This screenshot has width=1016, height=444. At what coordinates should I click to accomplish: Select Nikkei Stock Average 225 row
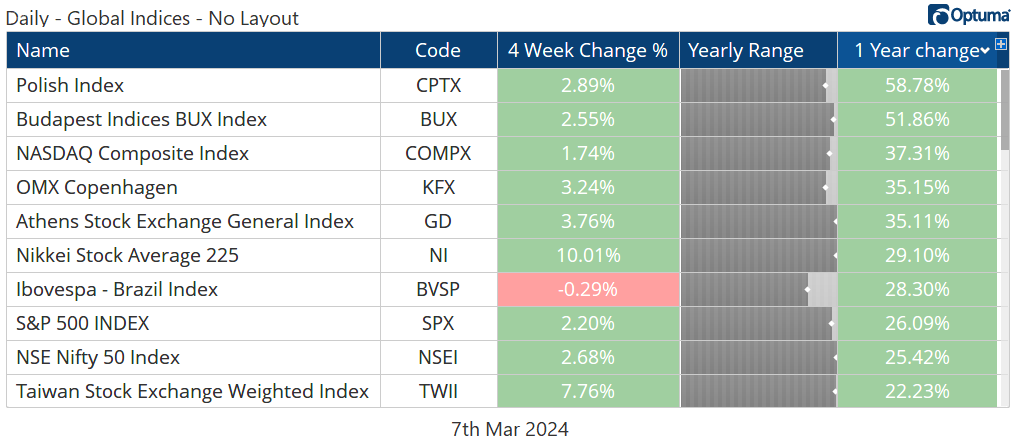tap(128, 256)
